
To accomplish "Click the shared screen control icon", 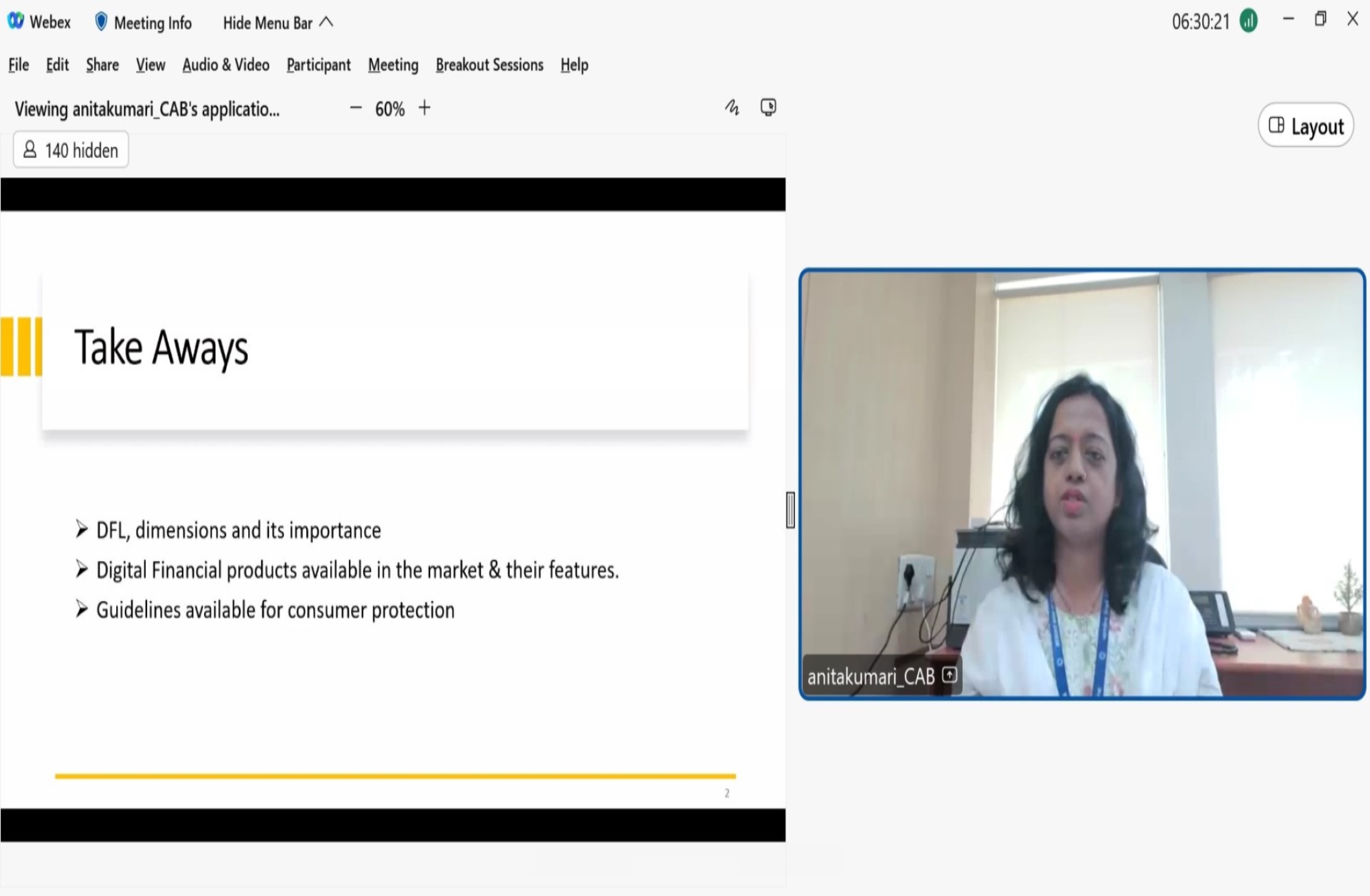I will coord(768,108).
